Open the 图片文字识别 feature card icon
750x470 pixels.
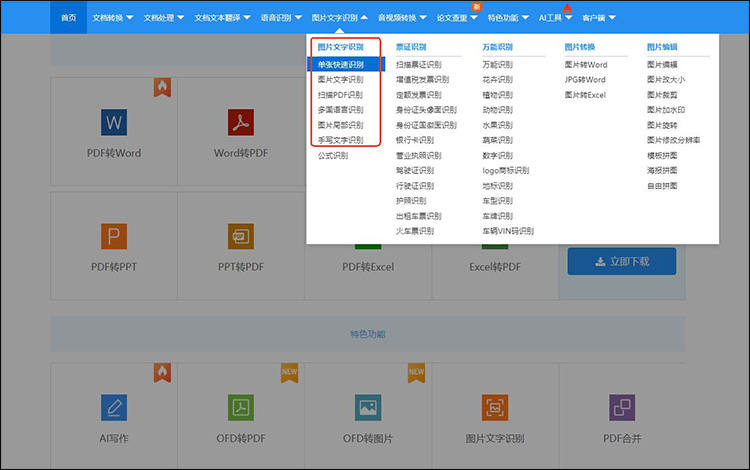pyautogui.click(x=495, y=407)
